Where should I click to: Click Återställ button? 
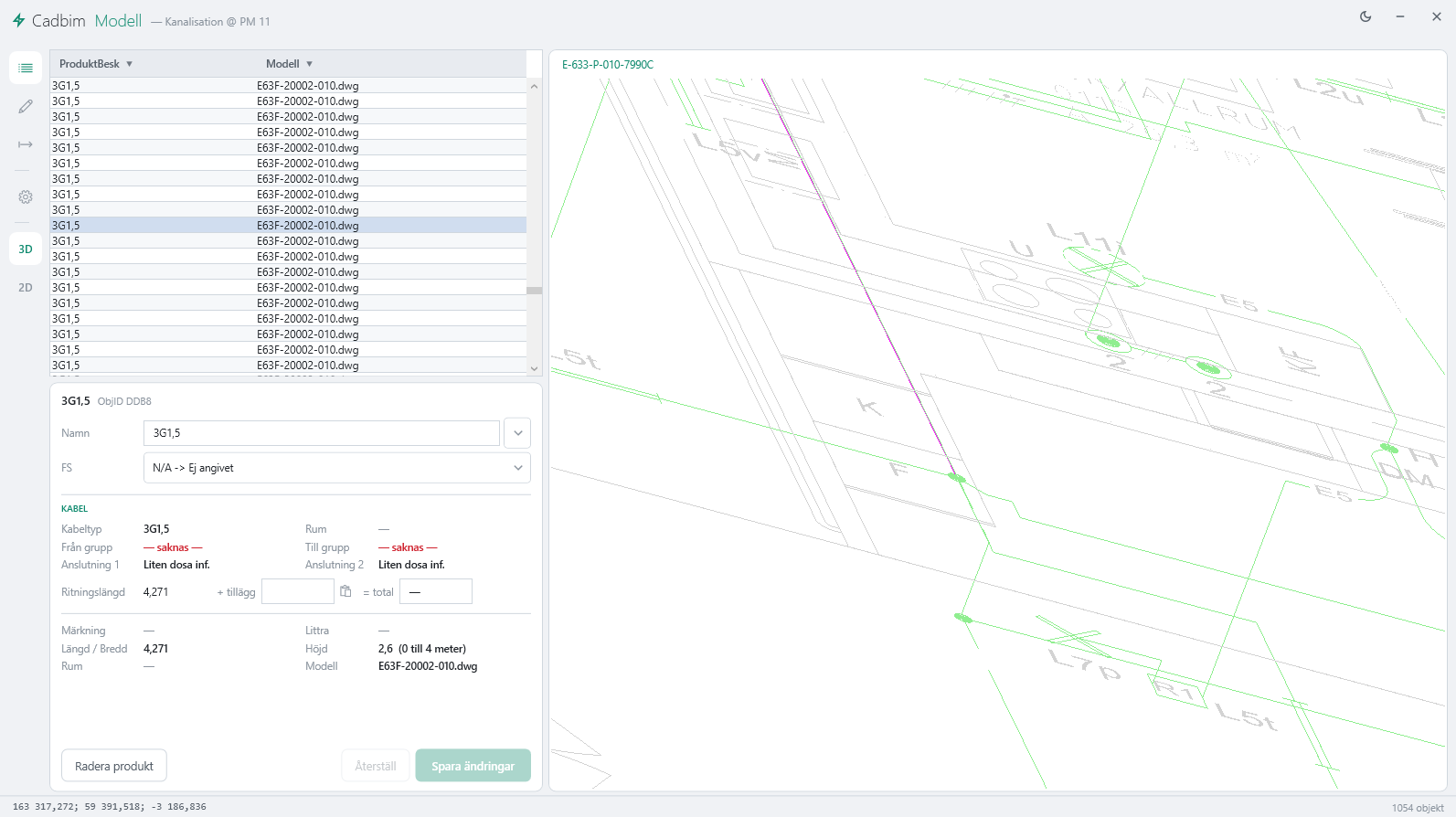click(x=376, y=766)
